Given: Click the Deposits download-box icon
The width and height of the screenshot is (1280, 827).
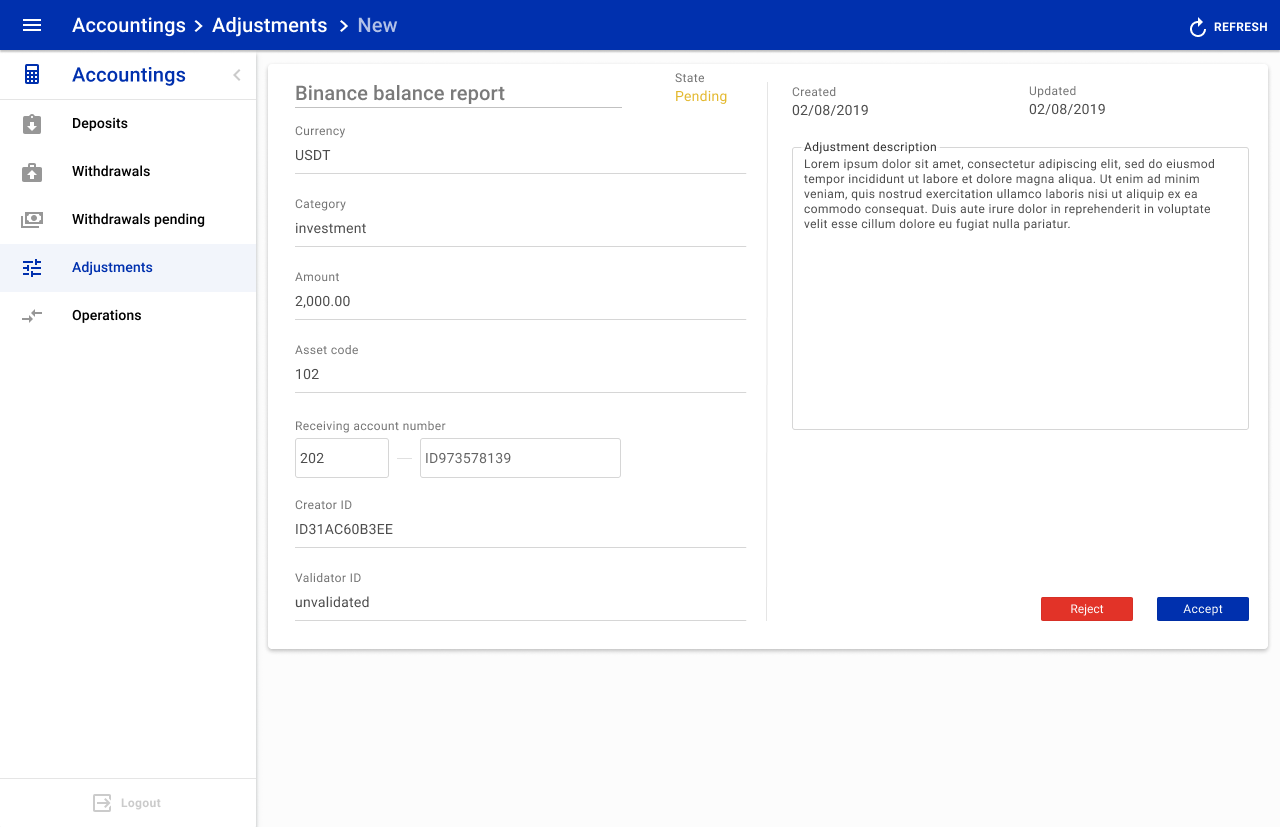Looking at the screenshot, I should (x=32, y=124).
